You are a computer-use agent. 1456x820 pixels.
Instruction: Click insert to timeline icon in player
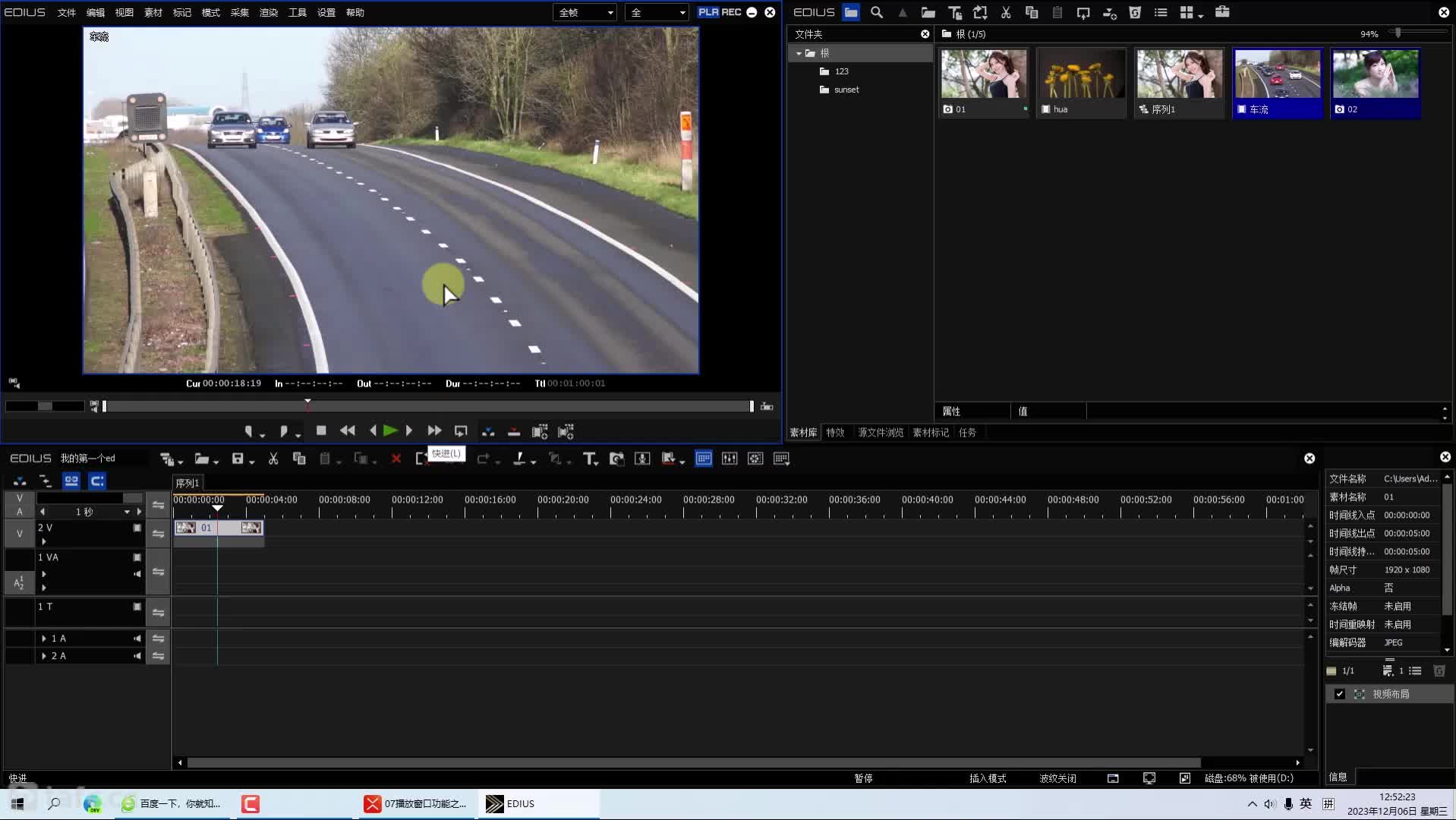488,431
